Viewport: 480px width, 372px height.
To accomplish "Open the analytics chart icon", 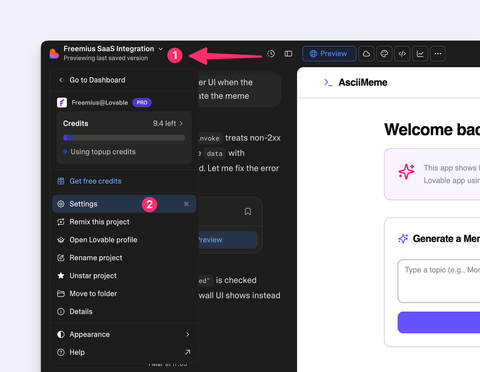I will point(420,54).
